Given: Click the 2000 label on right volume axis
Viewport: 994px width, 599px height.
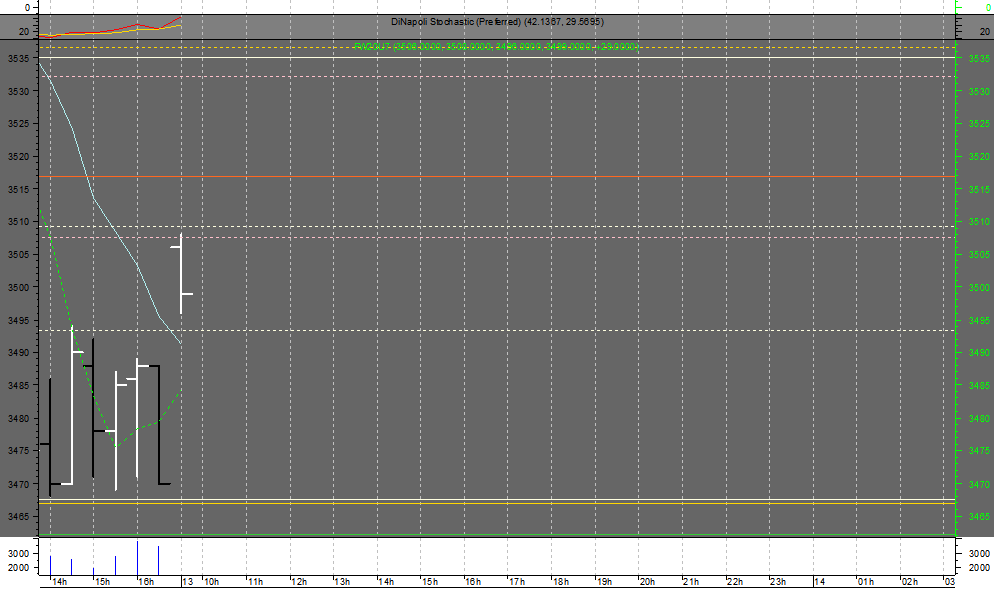Looking at the screenshot, I should pos(979,567).
